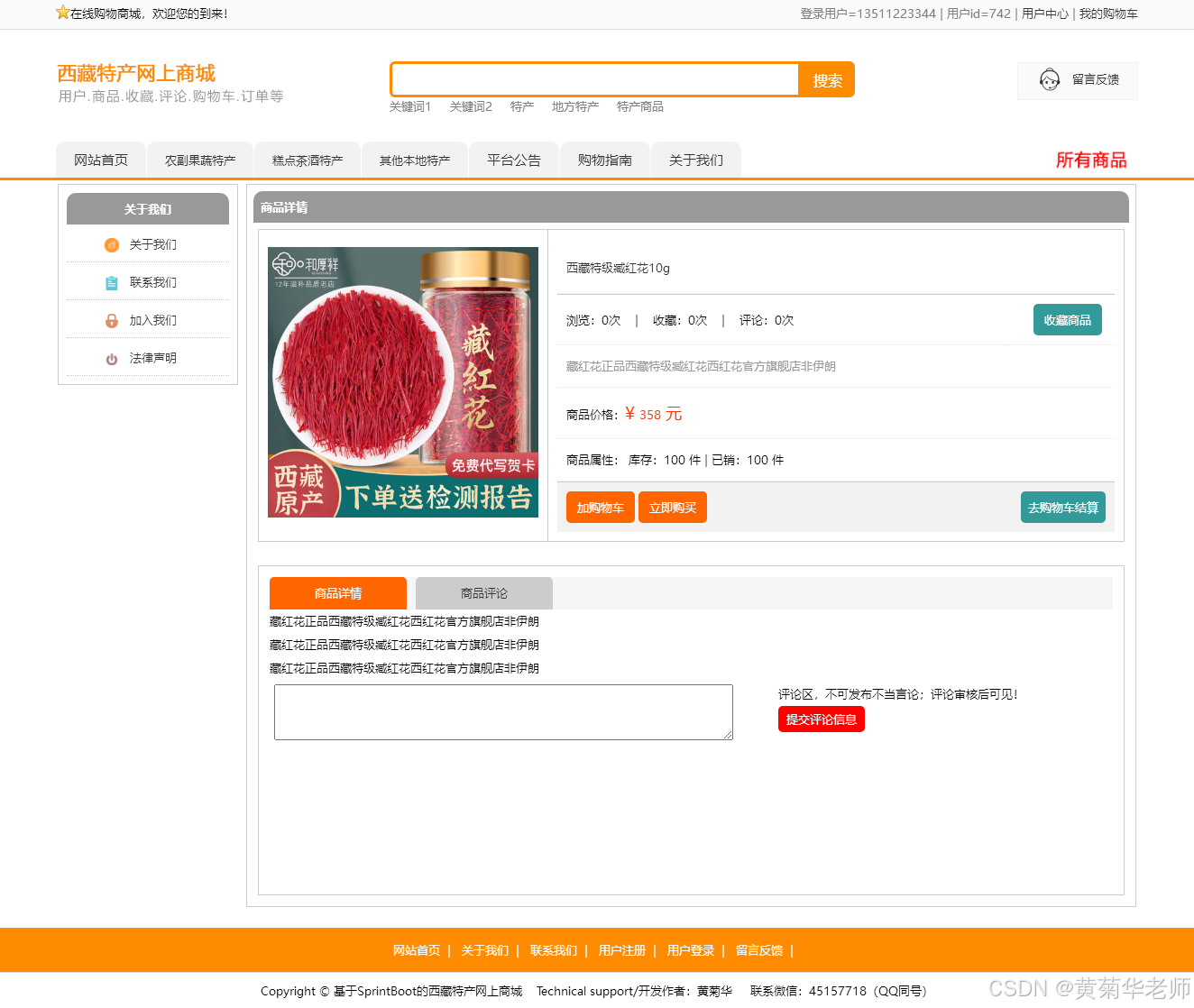The width and height of the screenshot is (1194, 1008).
Task: Click the 关键词2 search suggestion
Action: coord(471,106)
